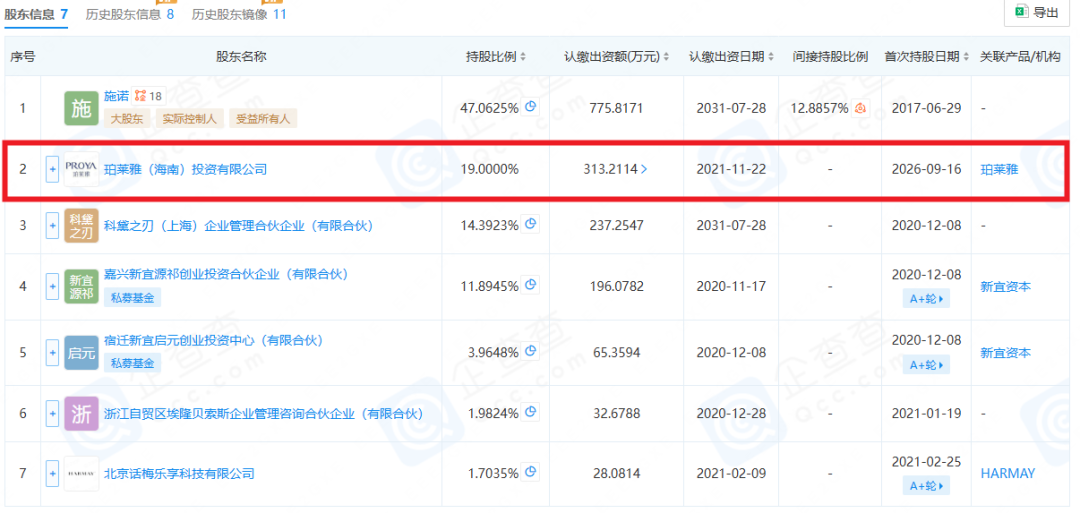Screen dimensions: 1080x513
Task: Click the HARMAY related product link
Action: point(1008,473)
